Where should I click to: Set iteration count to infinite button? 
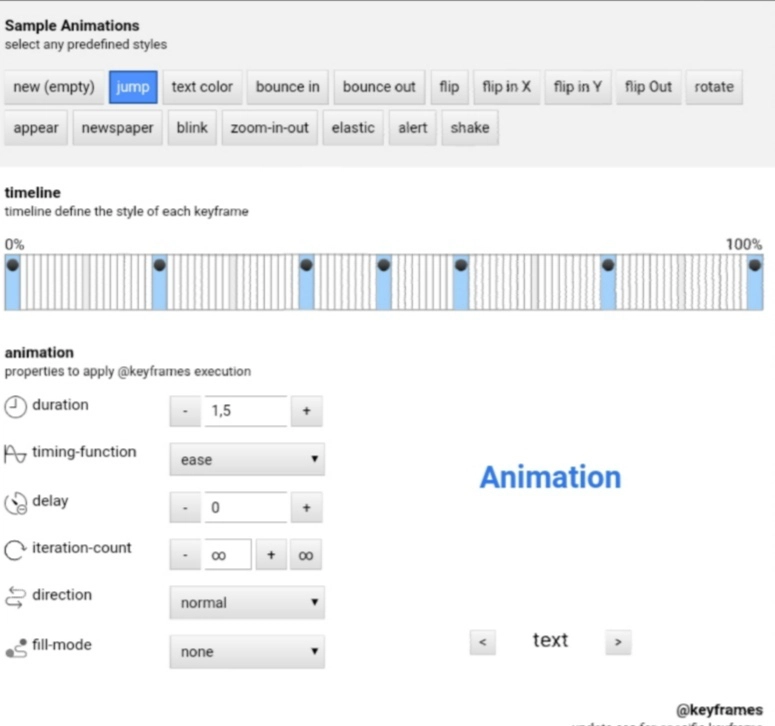pyautogui.click(x=306, y=555)
